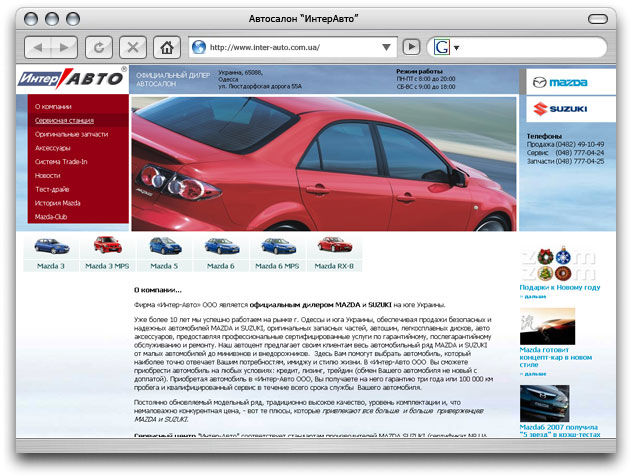Open the search engine dropdown arrow
632x476 pixels.
pyautogui.click(x=456, y=48)
